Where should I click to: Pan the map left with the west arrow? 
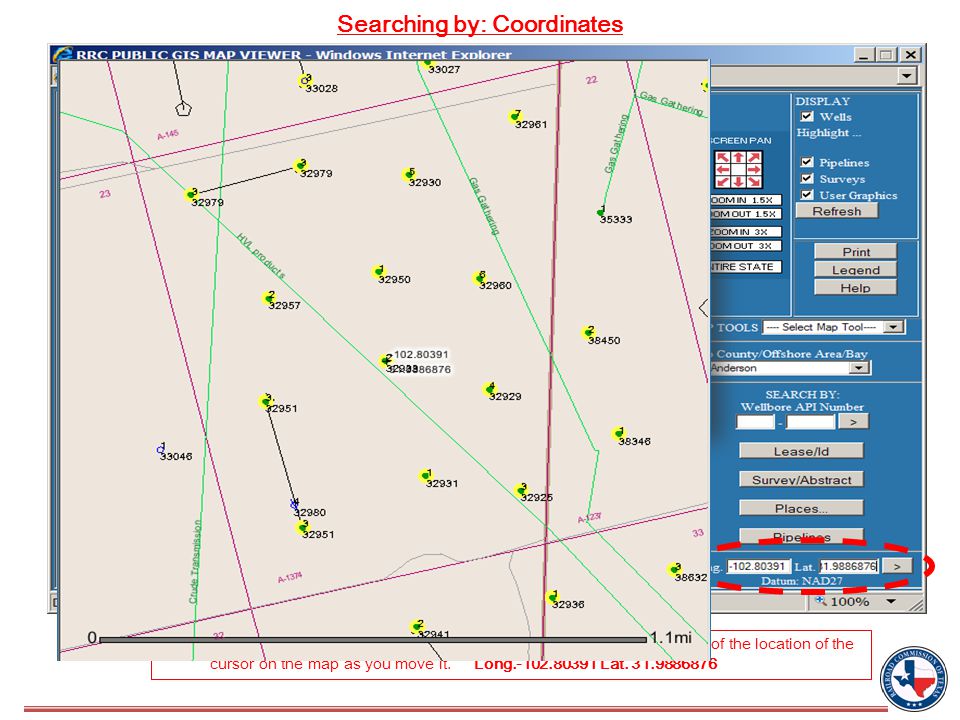coord(723,170)
